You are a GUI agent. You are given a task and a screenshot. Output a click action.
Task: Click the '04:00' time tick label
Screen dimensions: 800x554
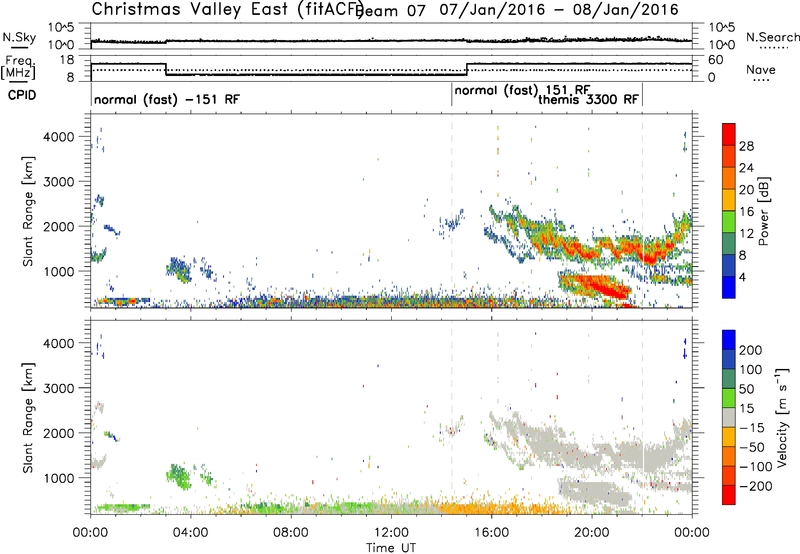[190, 533]
